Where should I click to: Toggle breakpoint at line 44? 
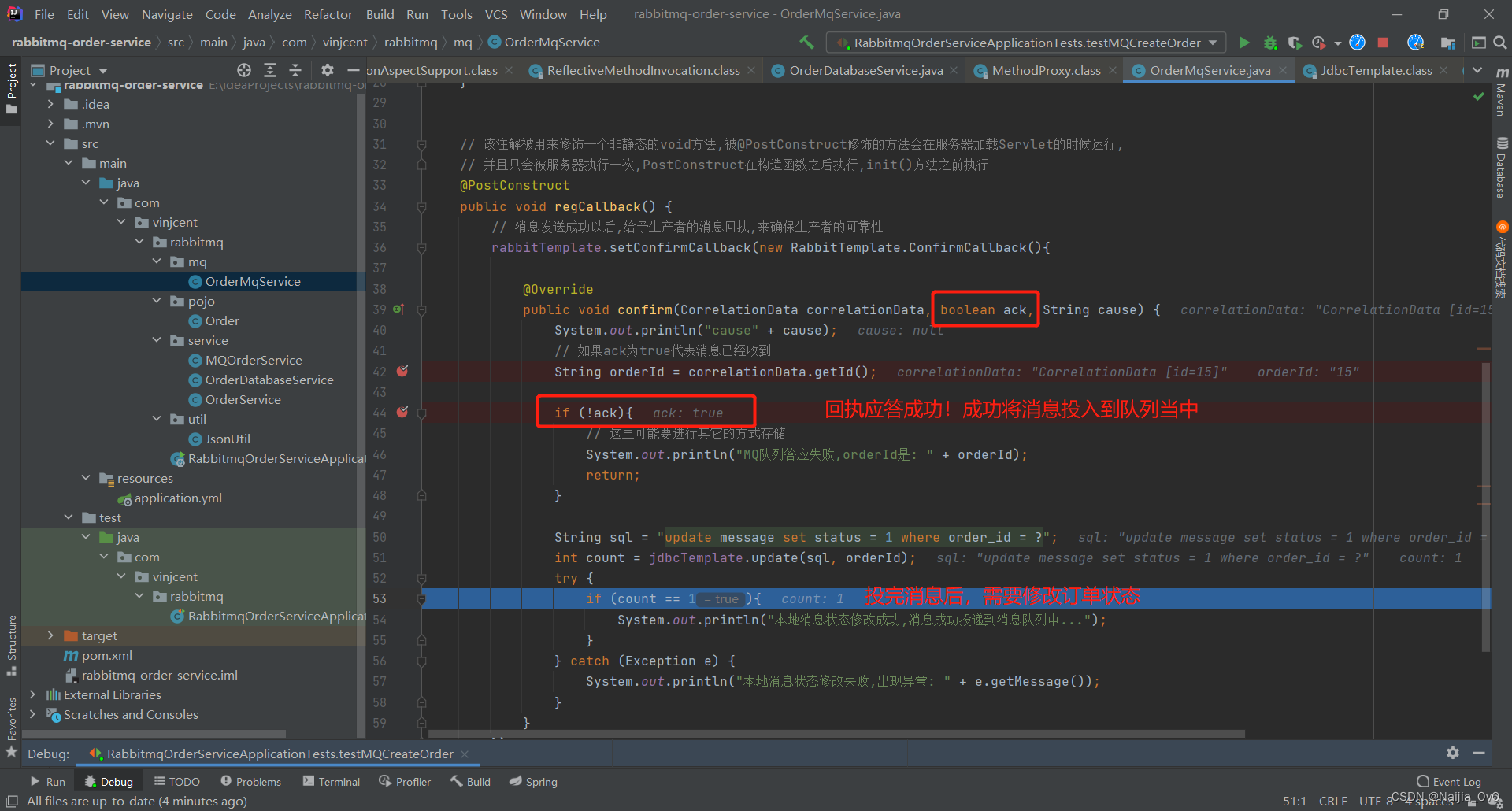point(402,412)
